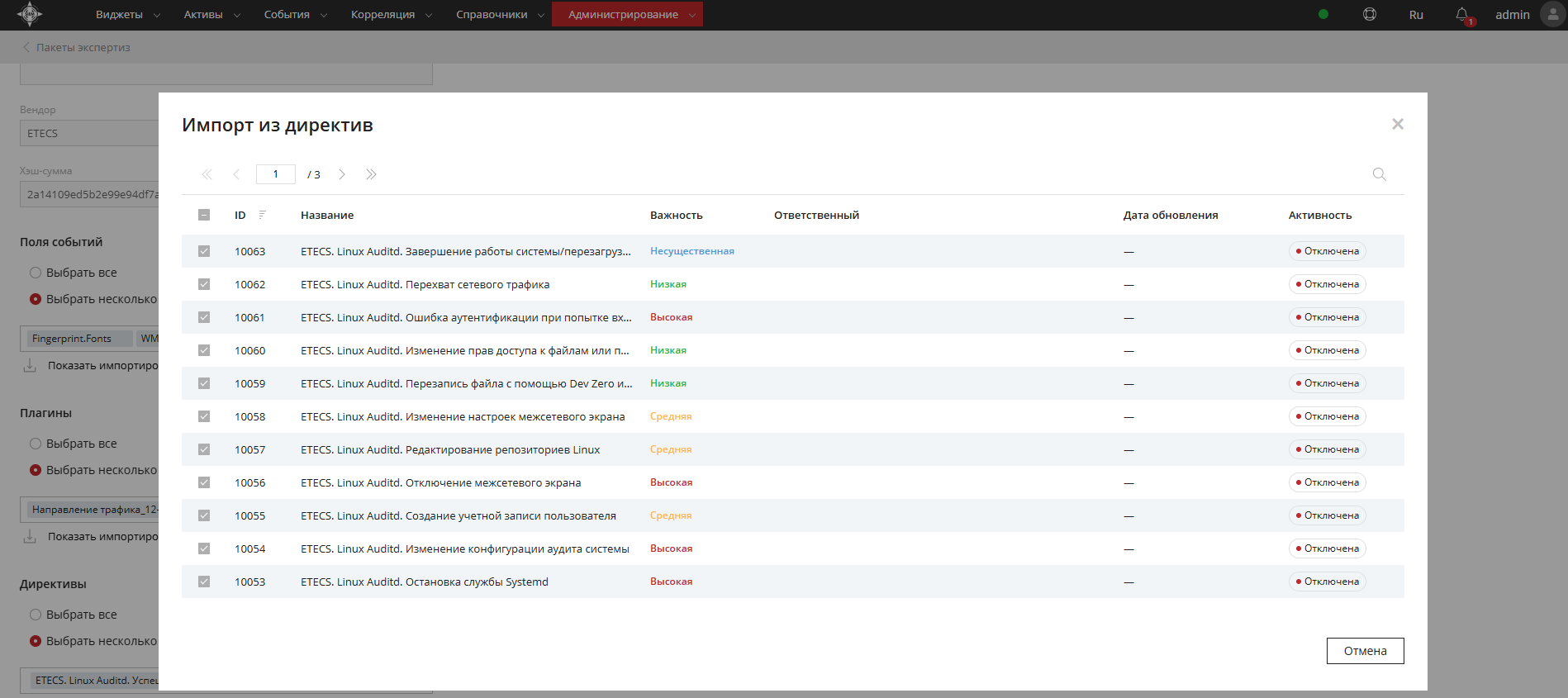The height and width of the screenshot is (698, 1568).
Task: Click the search magnifier icon in dialog
Action: 1379,174
